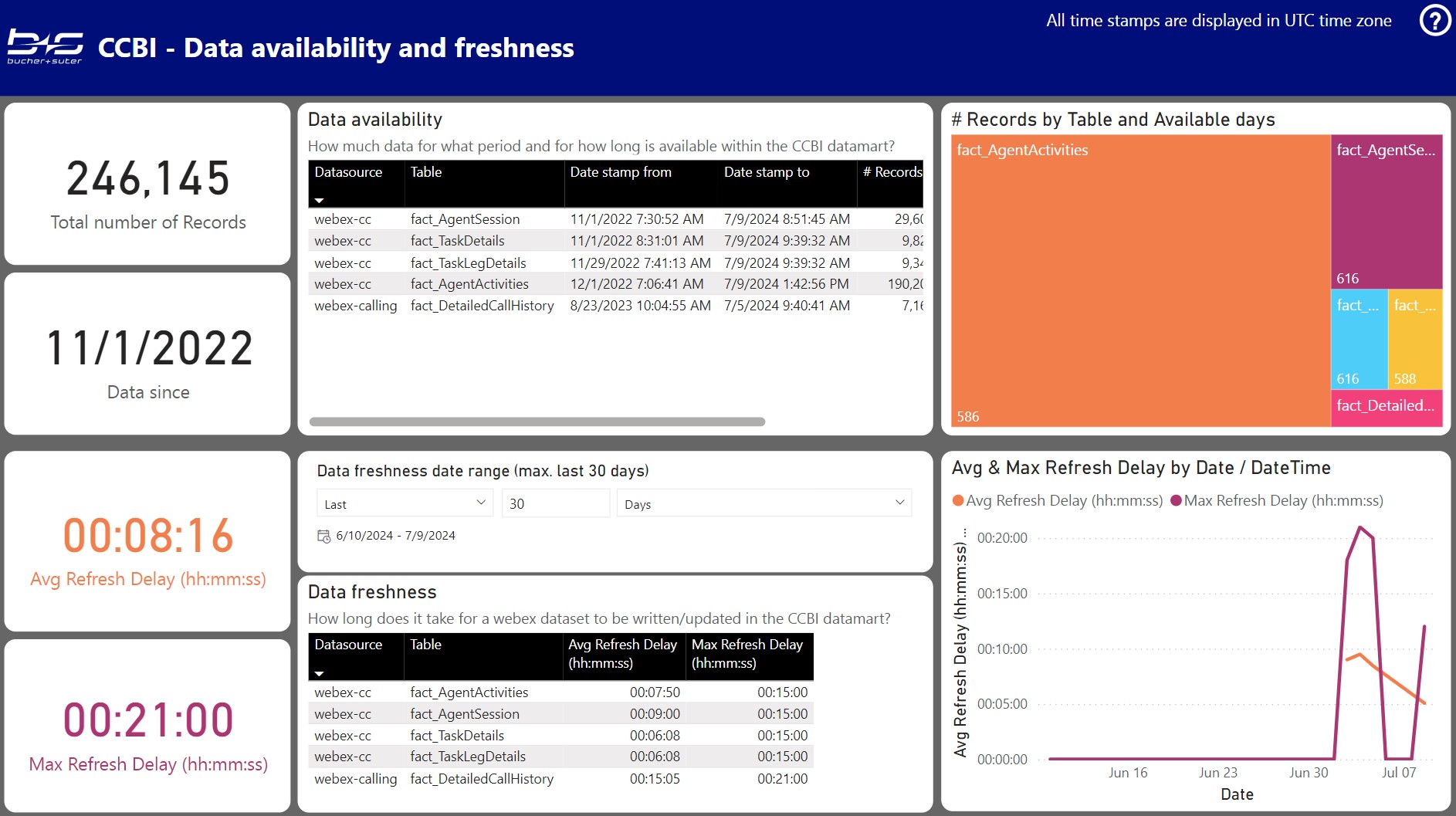Open the help question mark icon
Viewport: 1456px width, 816px height.
pos(1435,21)
